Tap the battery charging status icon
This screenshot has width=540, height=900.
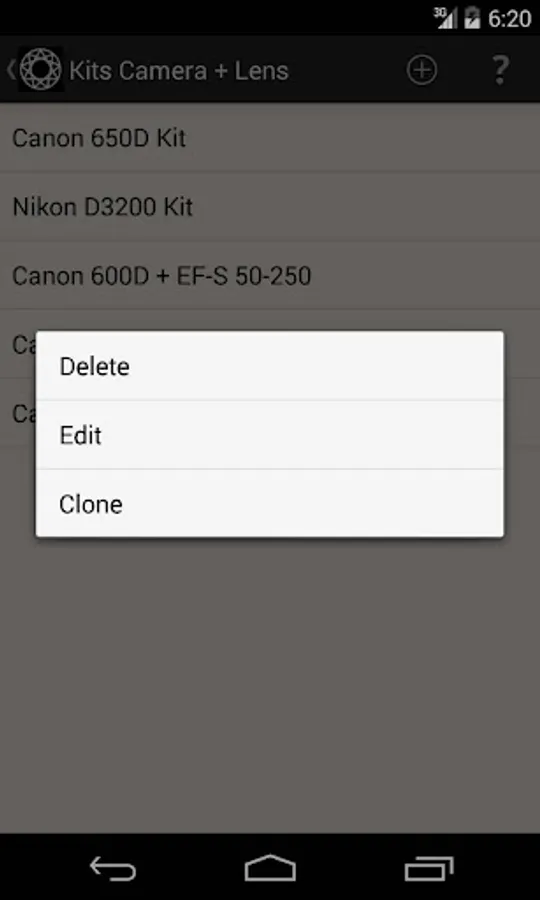click(x=472, y=18)
